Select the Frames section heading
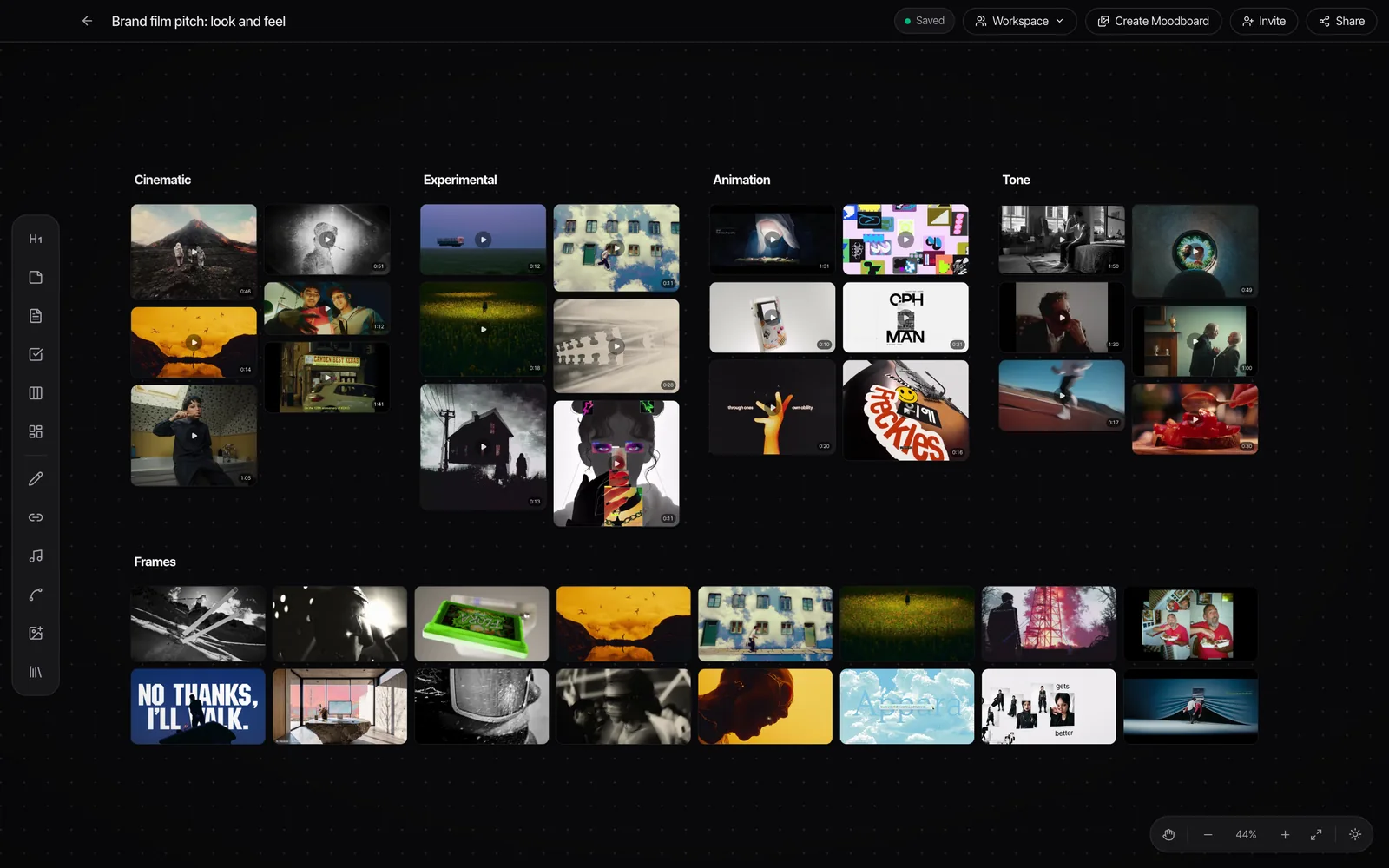This screenshot has height=868, width=1389. pos(155,562)
